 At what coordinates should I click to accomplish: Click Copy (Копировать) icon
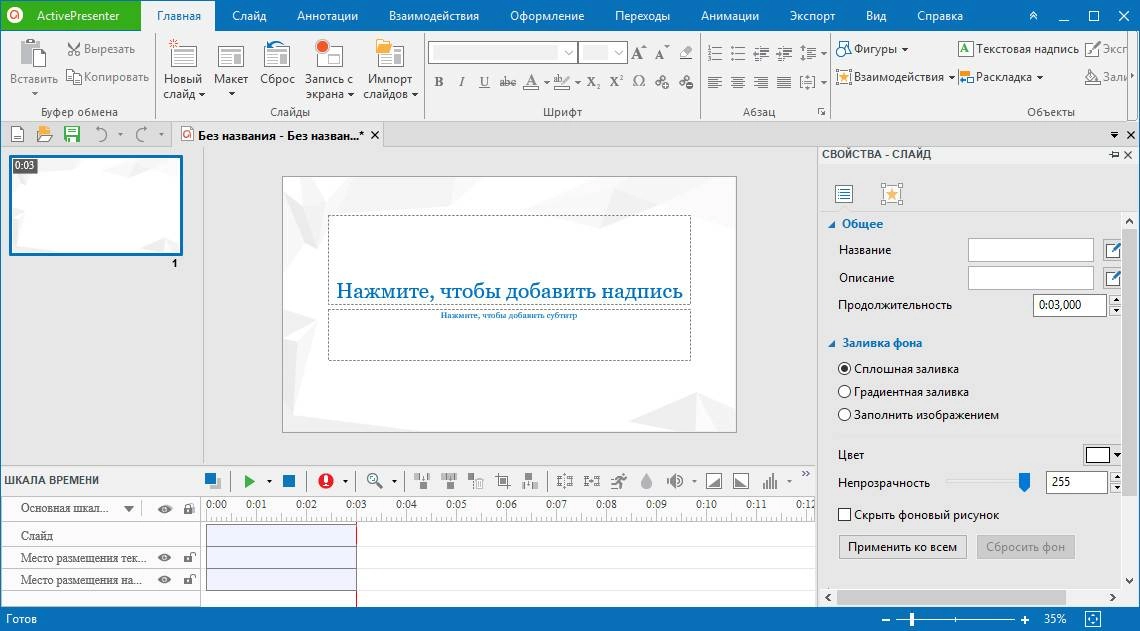pos(73,76)
